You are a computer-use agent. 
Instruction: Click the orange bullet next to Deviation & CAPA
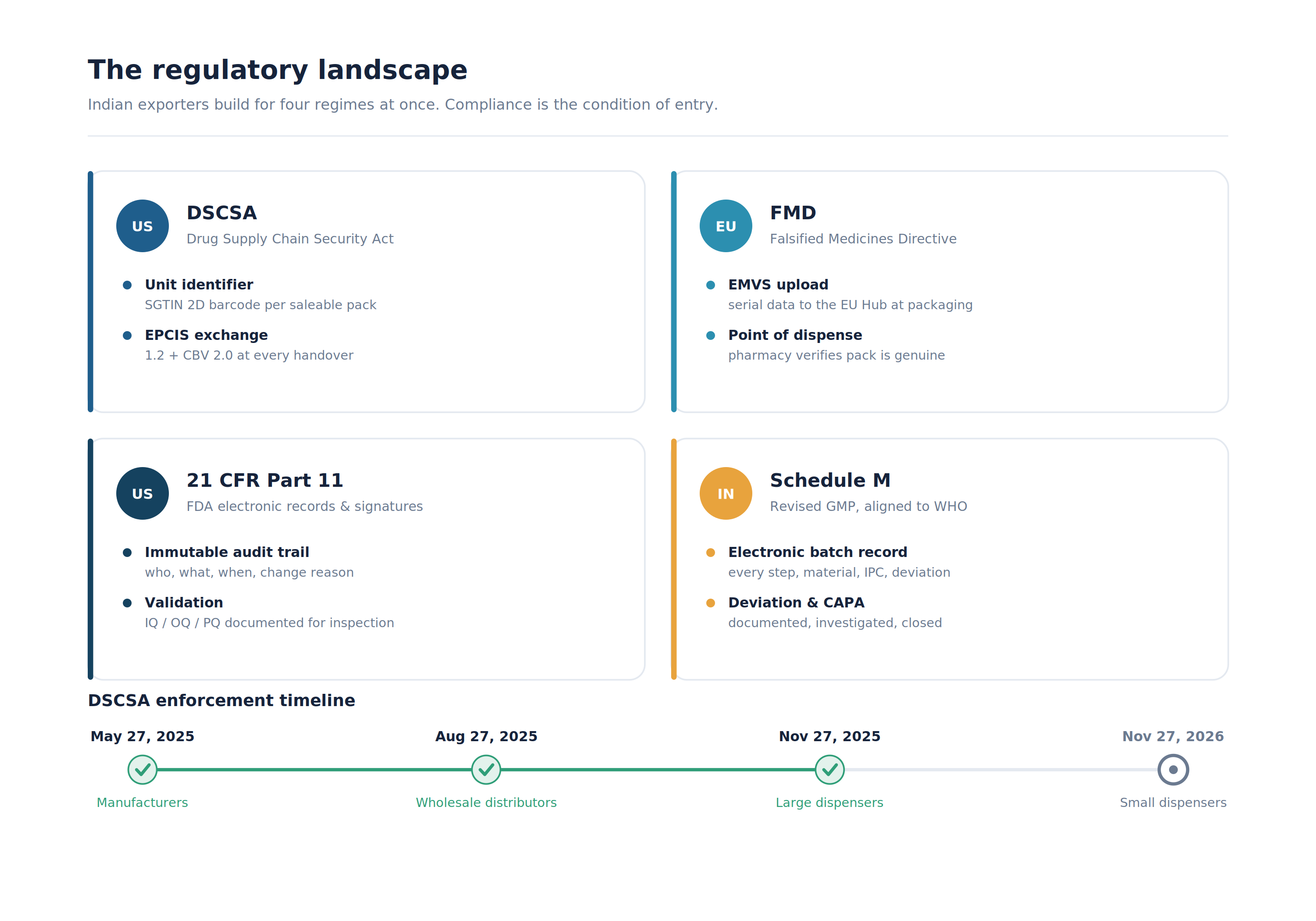711,603
